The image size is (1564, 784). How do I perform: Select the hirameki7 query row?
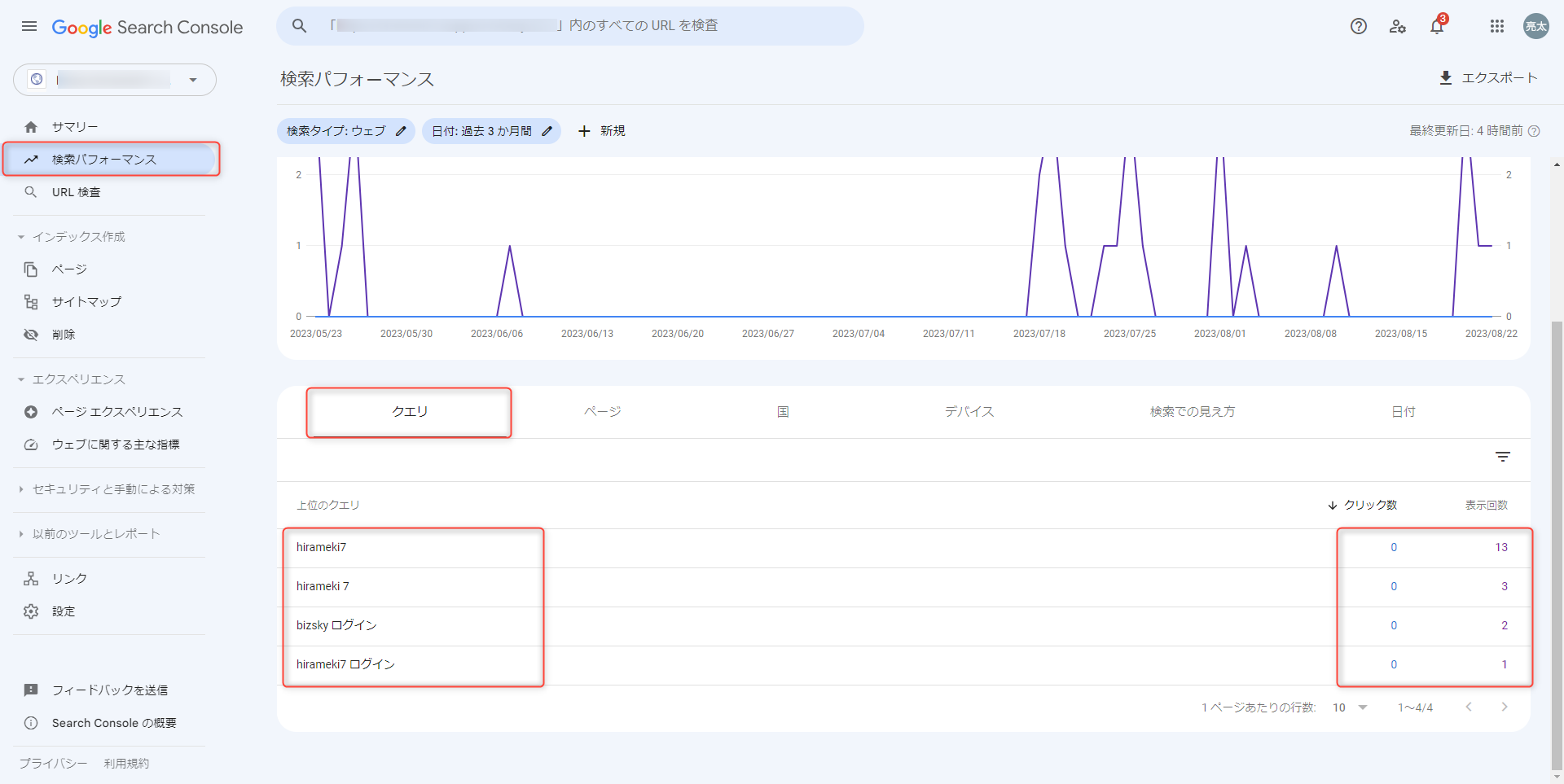(903, 548)
